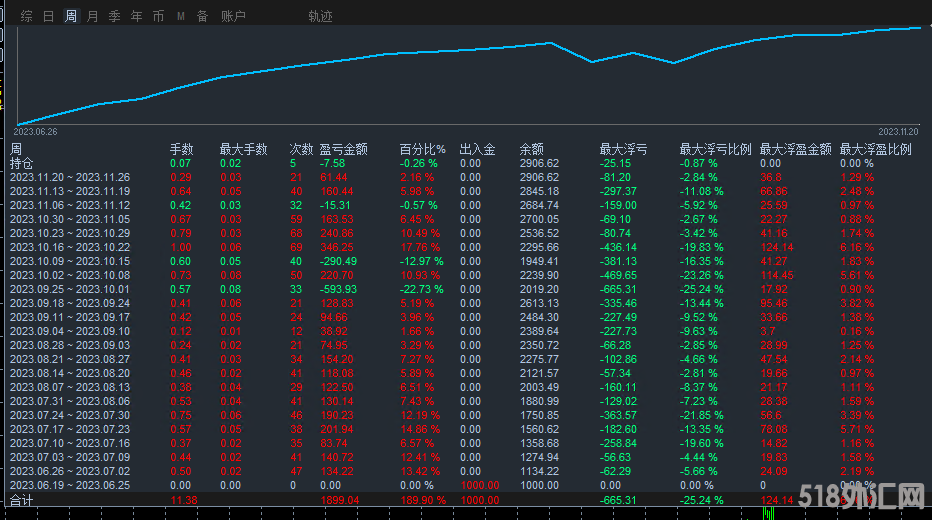Sort by the 手数 column header

181,149
